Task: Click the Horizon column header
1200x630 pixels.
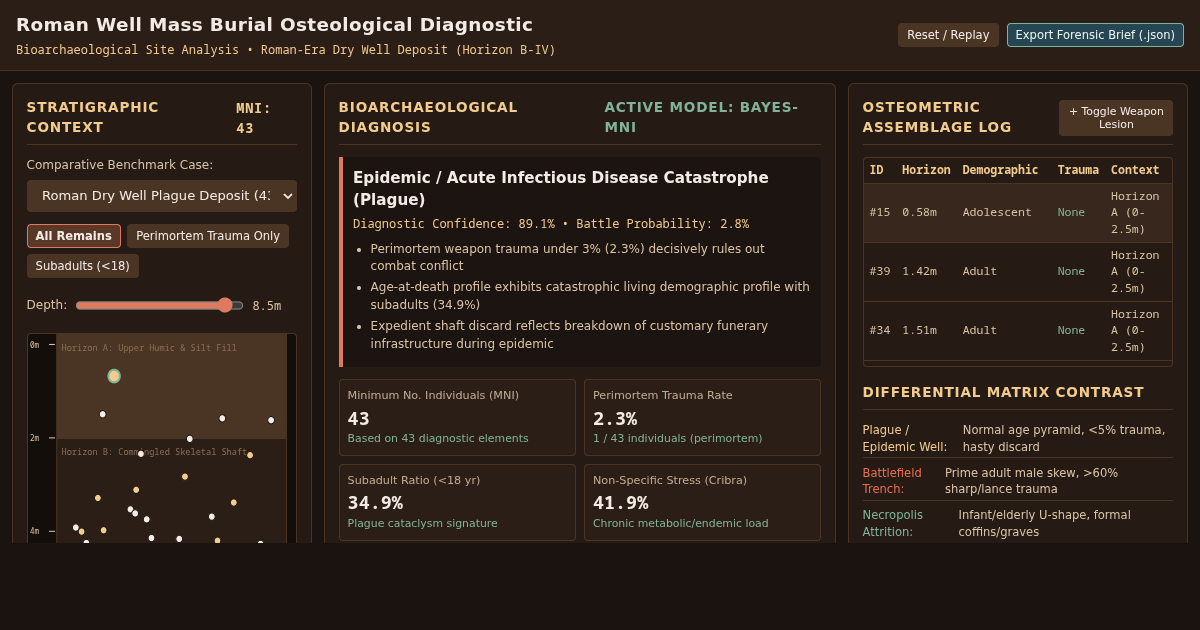Action: [x=926, y=170]
